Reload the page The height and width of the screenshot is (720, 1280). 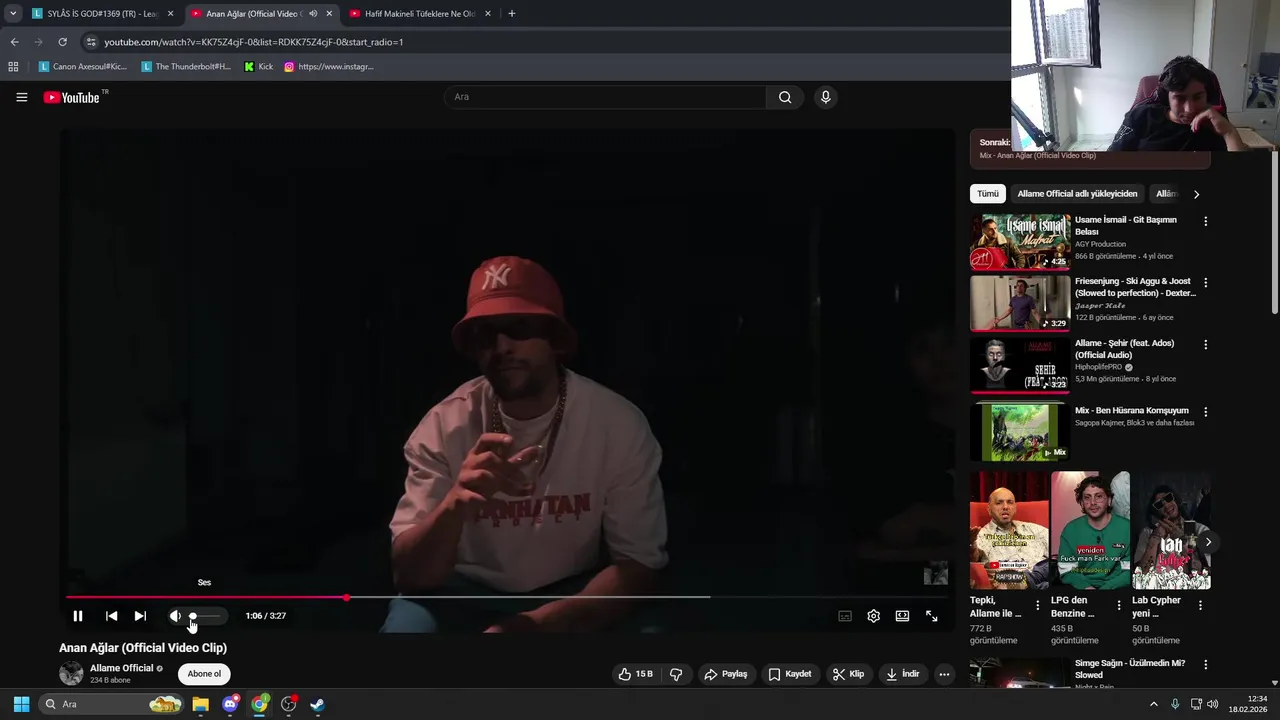[x=62, y=42]
